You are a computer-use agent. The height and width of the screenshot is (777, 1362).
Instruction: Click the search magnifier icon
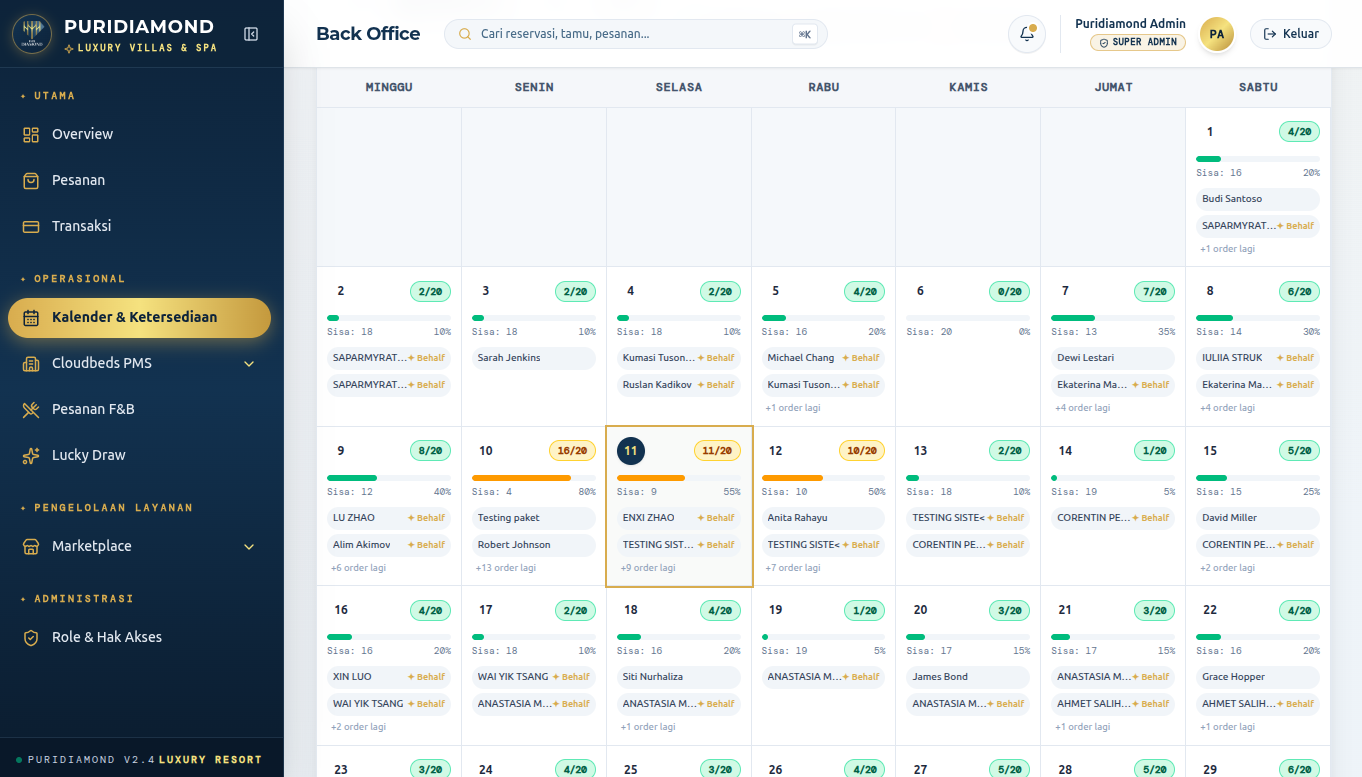[x=465, y=34]
